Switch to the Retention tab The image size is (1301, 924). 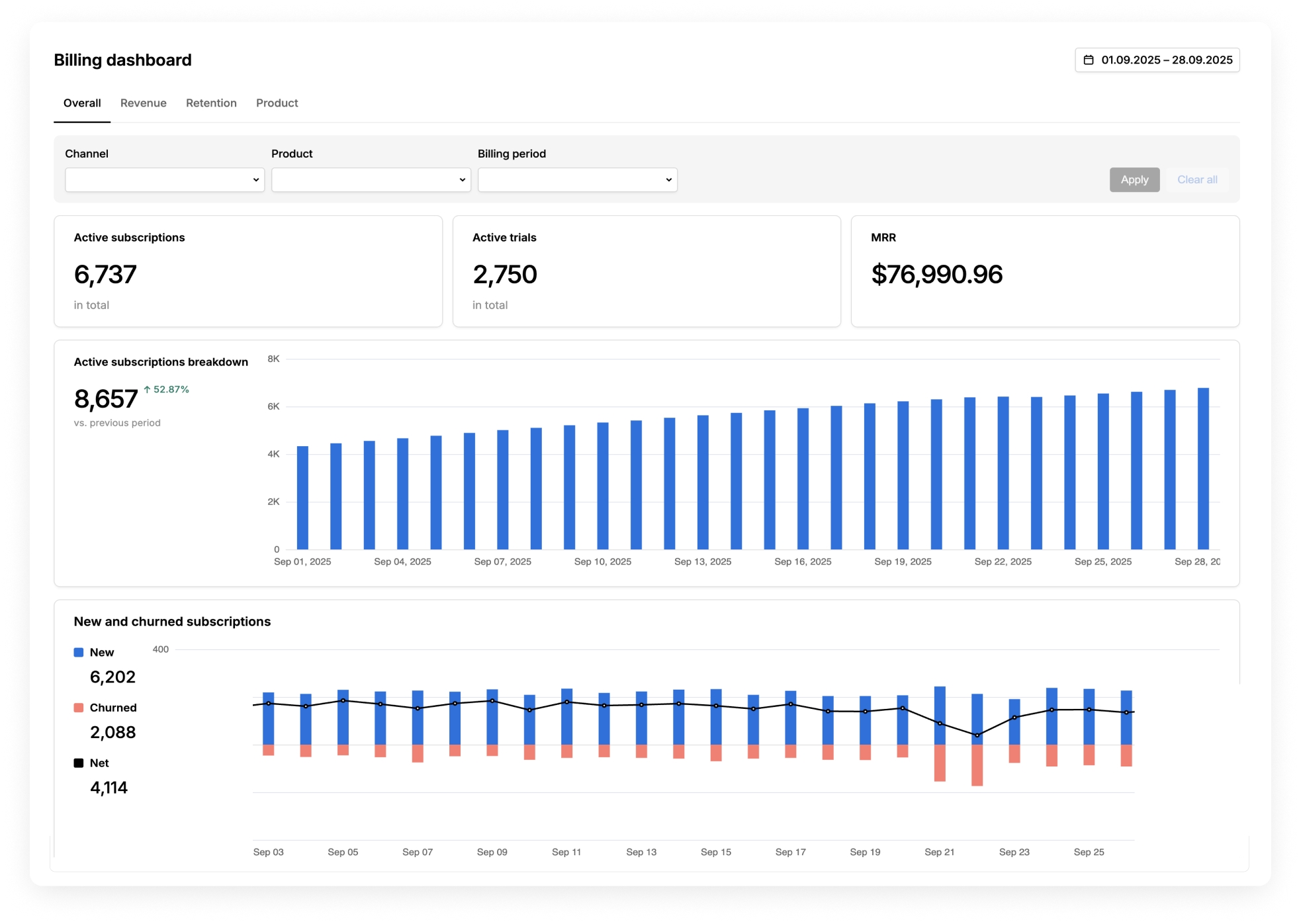point(211,103)
